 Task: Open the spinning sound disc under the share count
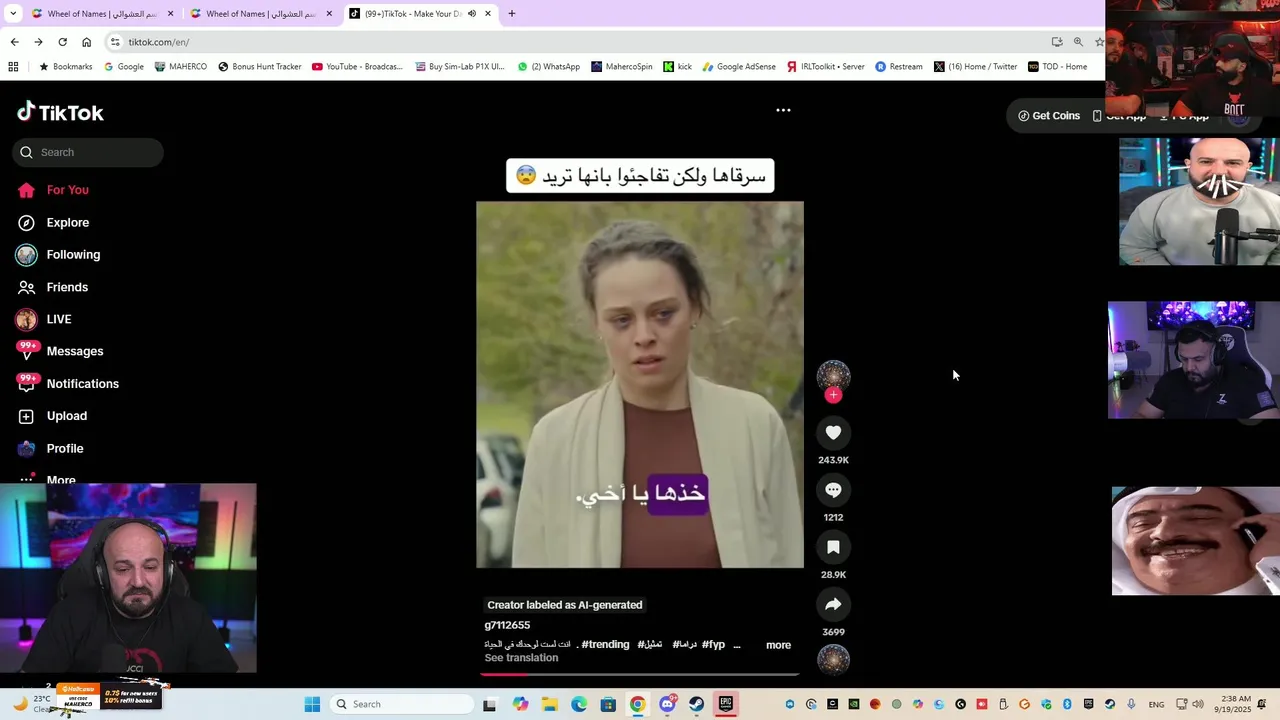833,660
